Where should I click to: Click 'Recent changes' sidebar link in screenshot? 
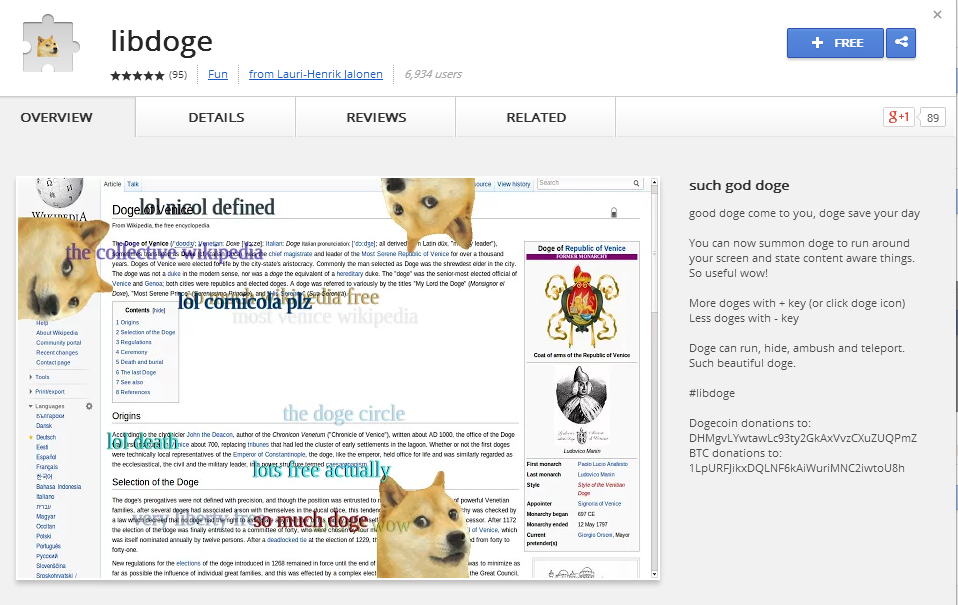coord(57,353)
